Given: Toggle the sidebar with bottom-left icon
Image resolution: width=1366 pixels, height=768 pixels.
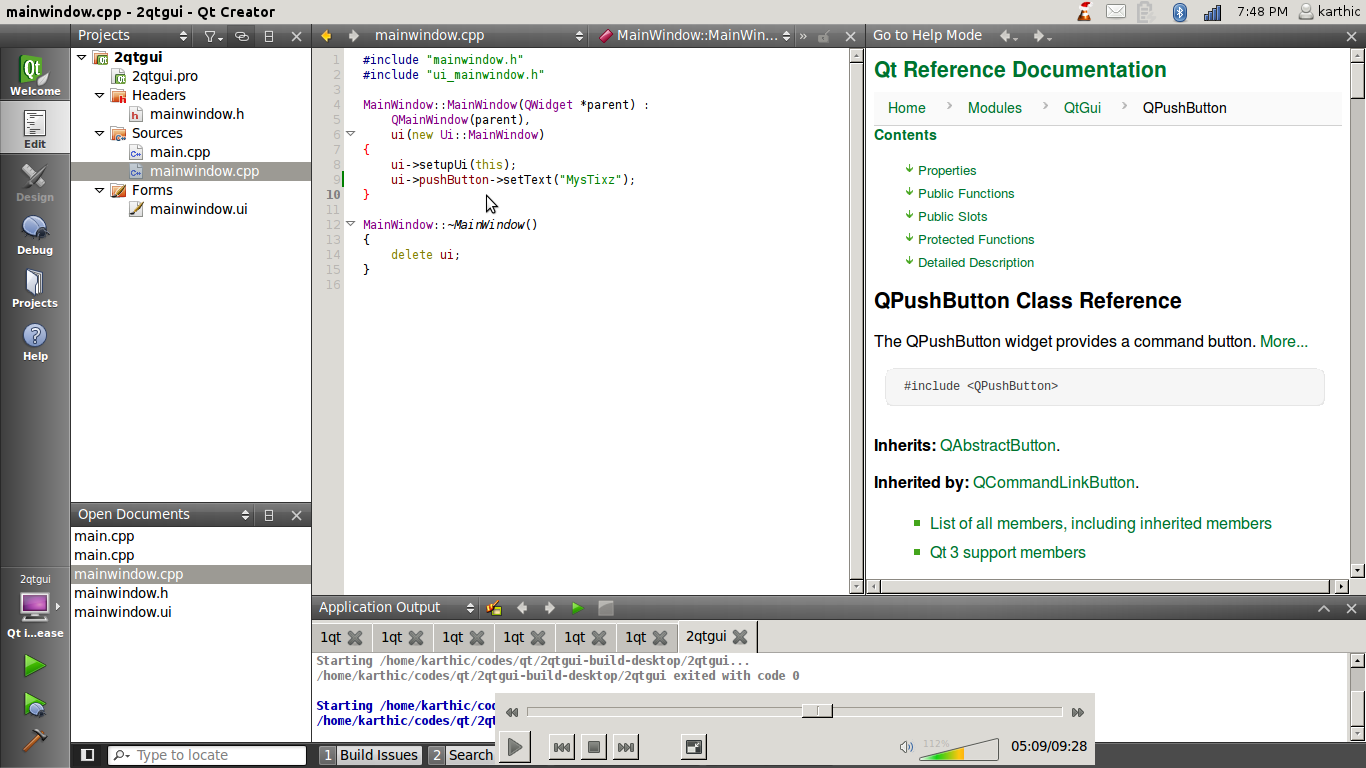Looking at the screenshot, I should (87, 755).
